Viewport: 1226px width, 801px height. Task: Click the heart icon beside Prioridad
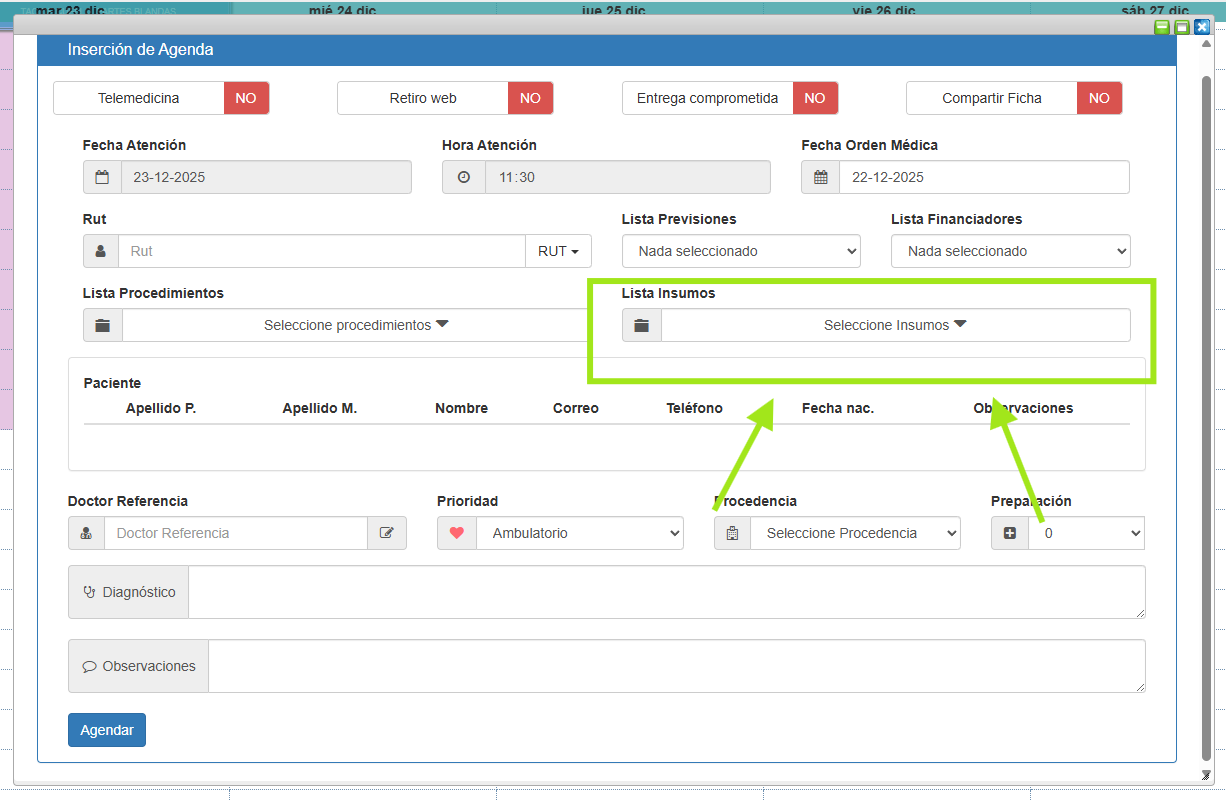coord(457,533)
